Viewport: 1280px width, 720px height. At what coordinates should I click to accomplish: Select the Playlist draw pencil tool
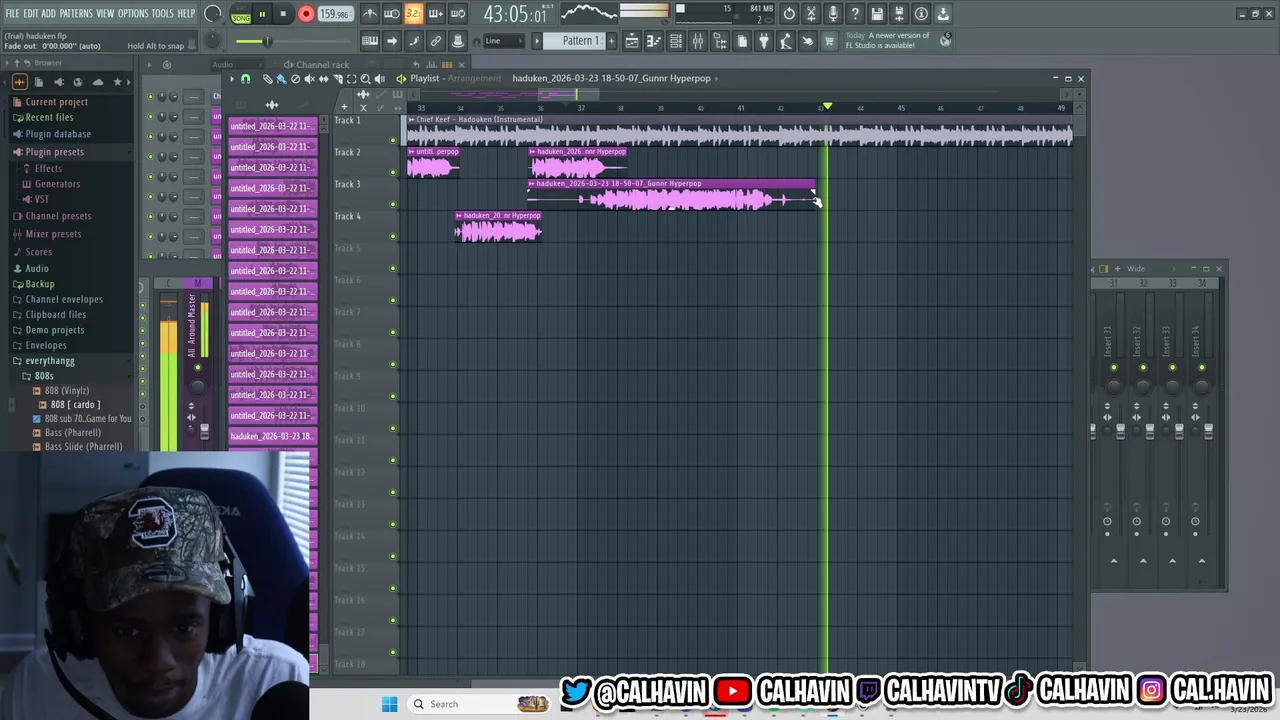267,79
